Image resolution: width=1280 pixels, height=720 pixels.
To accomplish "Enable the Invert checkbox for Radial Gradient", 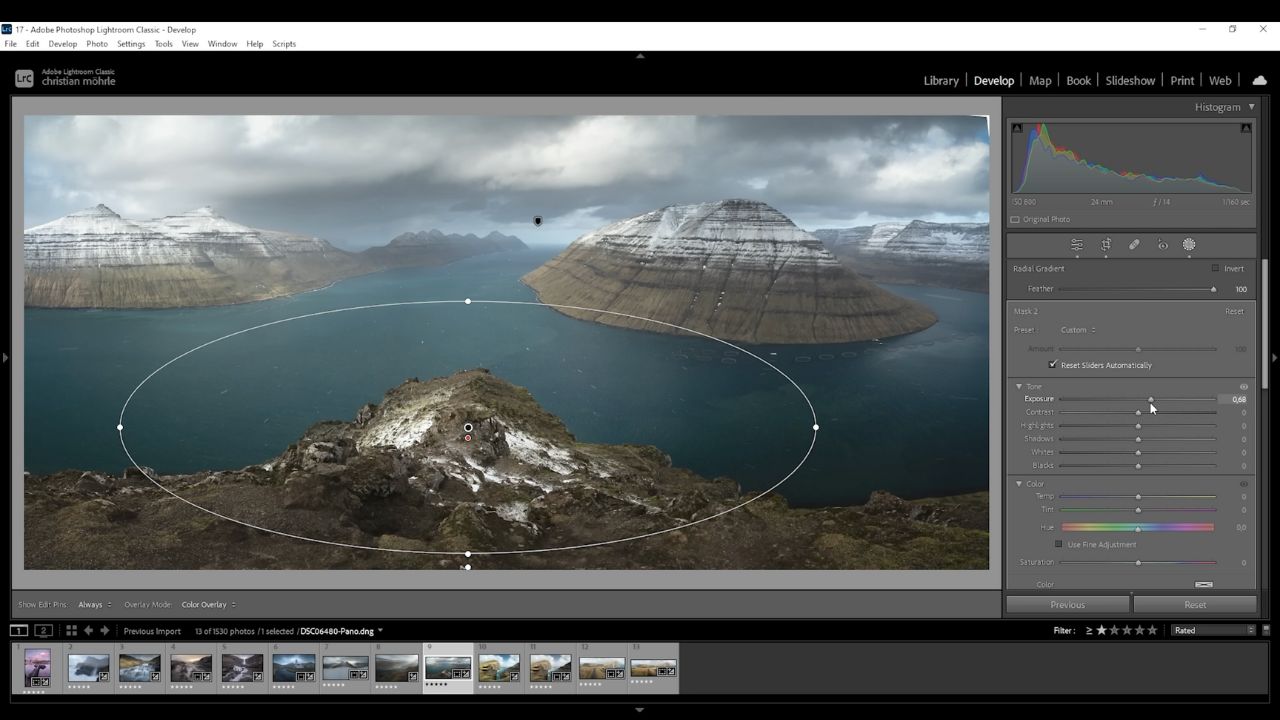I will tap(1215, 269).
